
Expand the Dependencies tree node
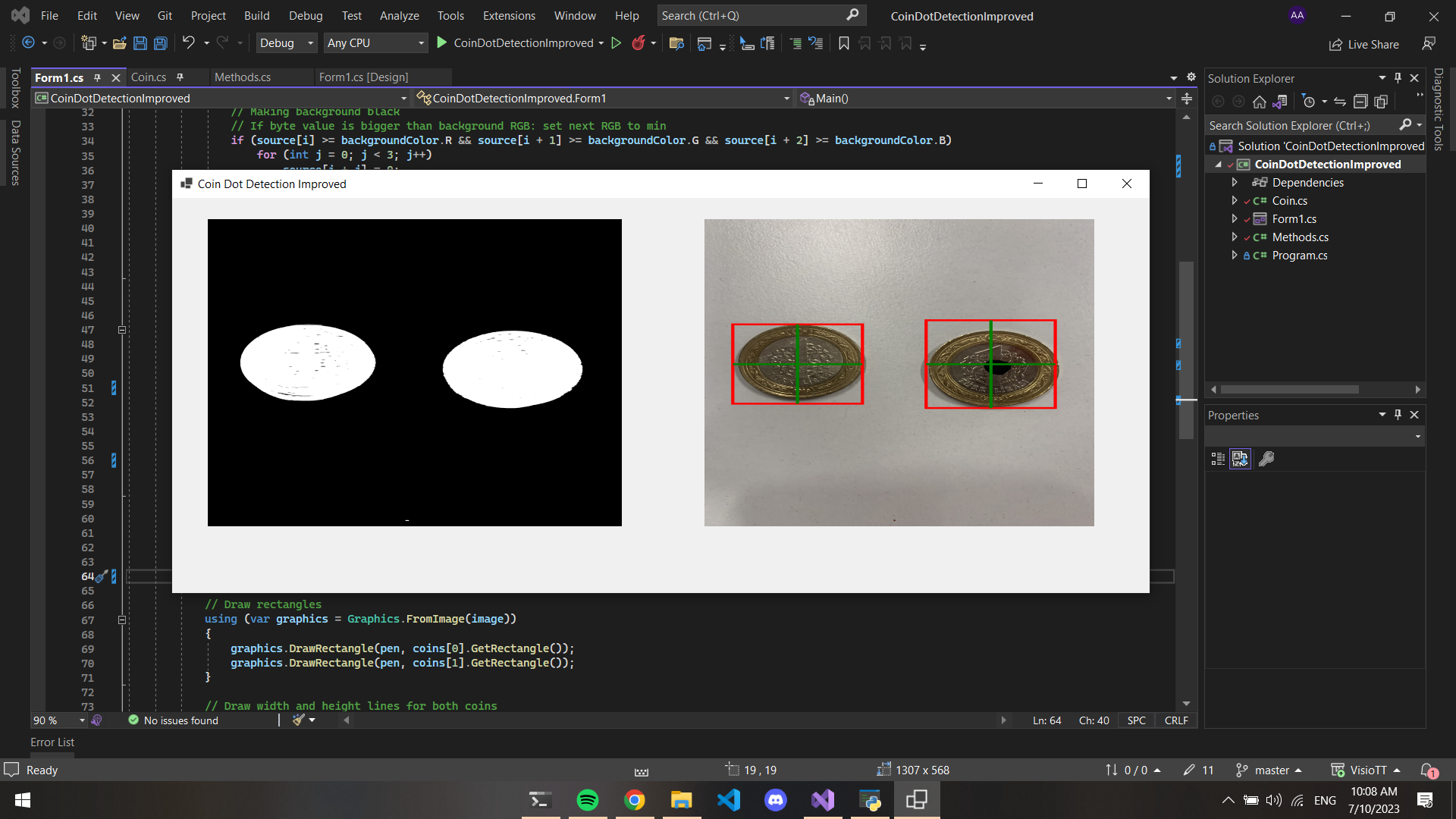tap(1235, 183)
